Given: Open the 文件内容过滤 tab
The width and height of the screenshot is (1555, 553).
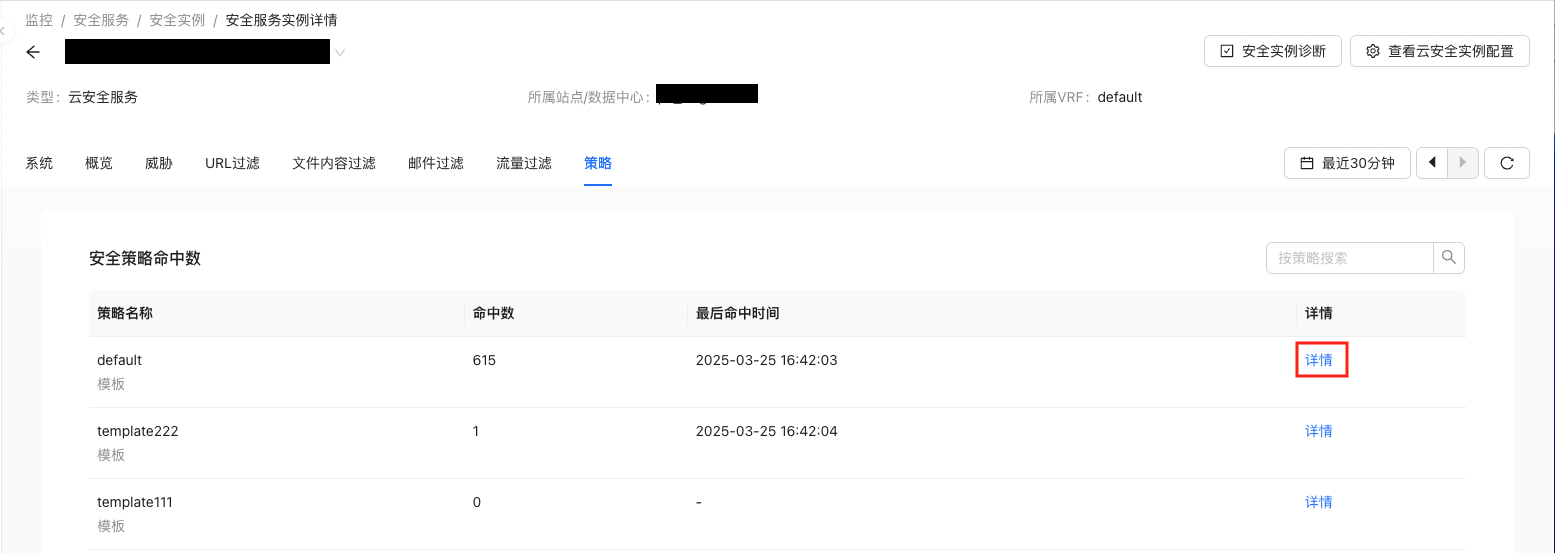Looking at the screenshot, I should [334, 163].
